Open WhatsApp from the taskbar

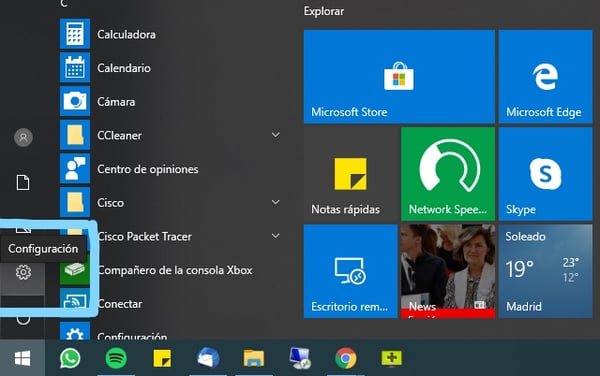(x=70, y=358)
